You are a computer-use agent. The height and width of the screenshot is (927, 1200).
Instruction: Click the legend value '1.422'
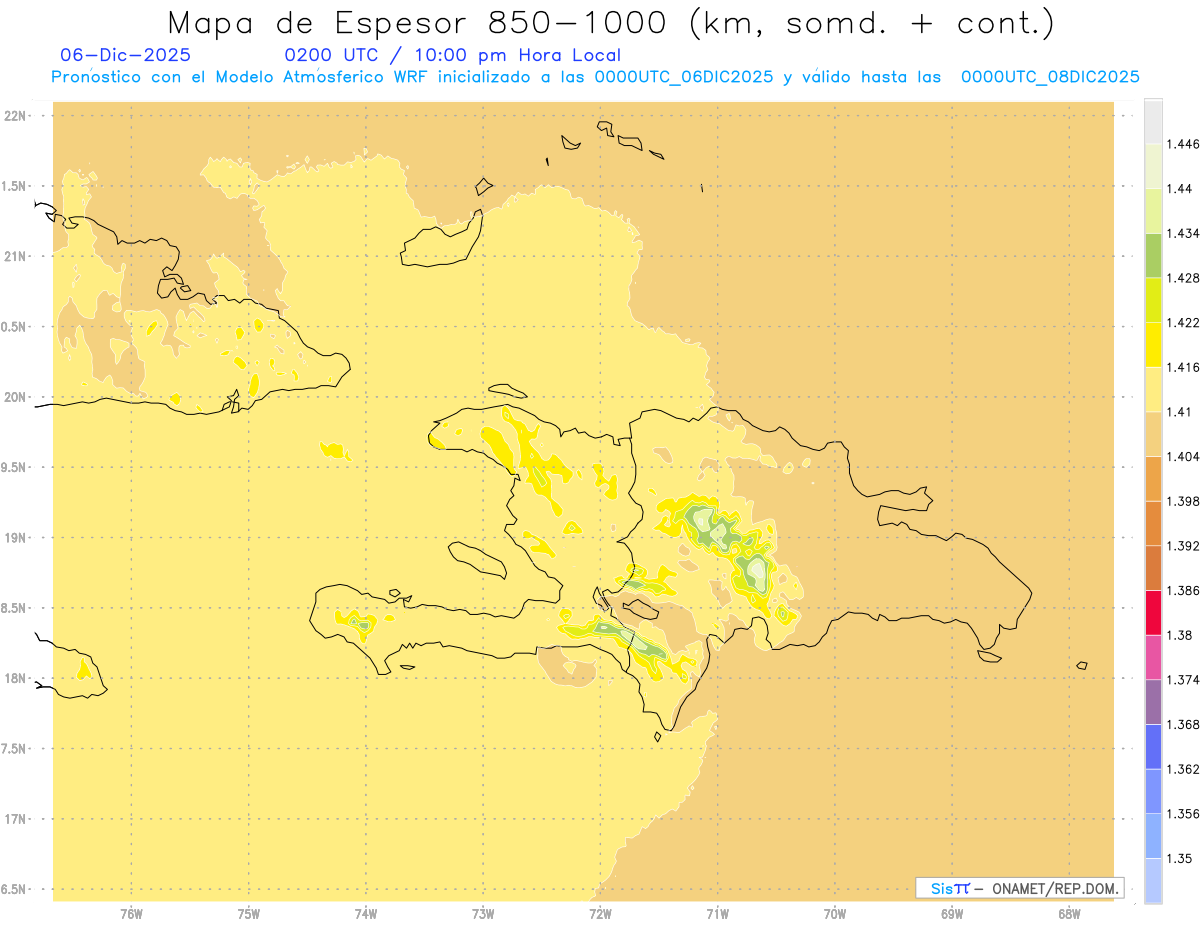[x=1182, y=323]
